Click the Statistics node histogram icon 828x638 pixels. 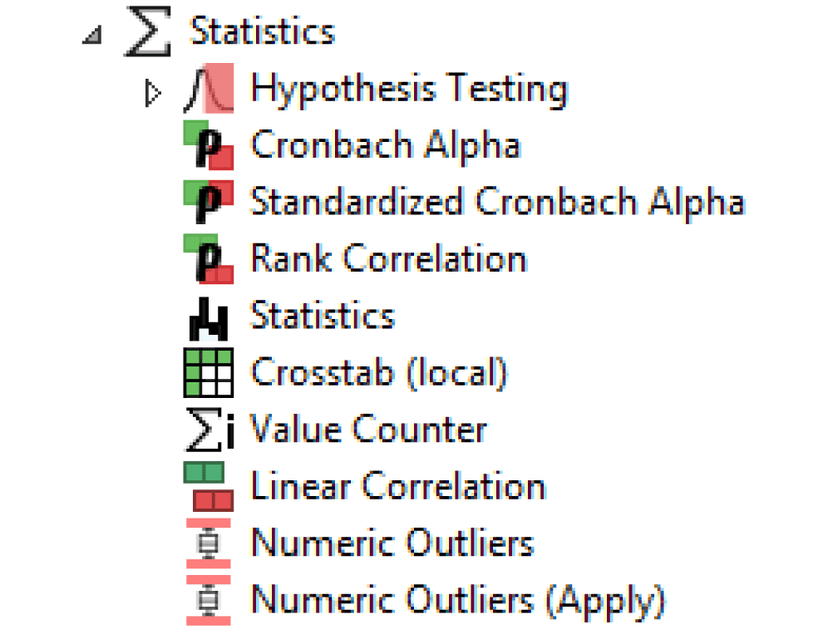tap(208, 318)
